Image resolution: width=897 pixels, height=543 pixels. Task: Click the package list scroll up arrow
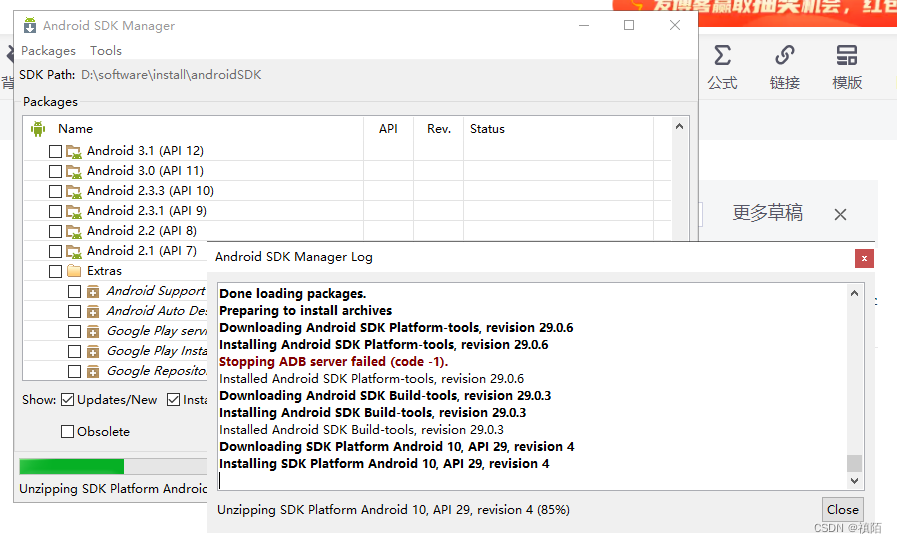[679, 126]
